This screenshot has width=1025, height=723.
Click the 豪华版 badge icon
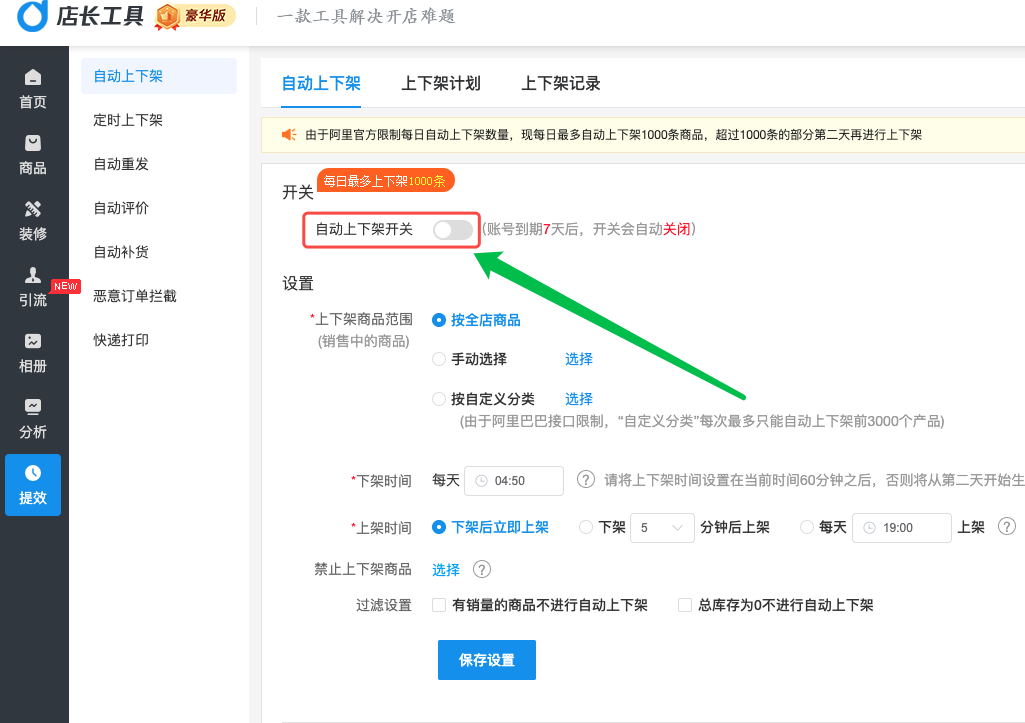click(167, 16)
